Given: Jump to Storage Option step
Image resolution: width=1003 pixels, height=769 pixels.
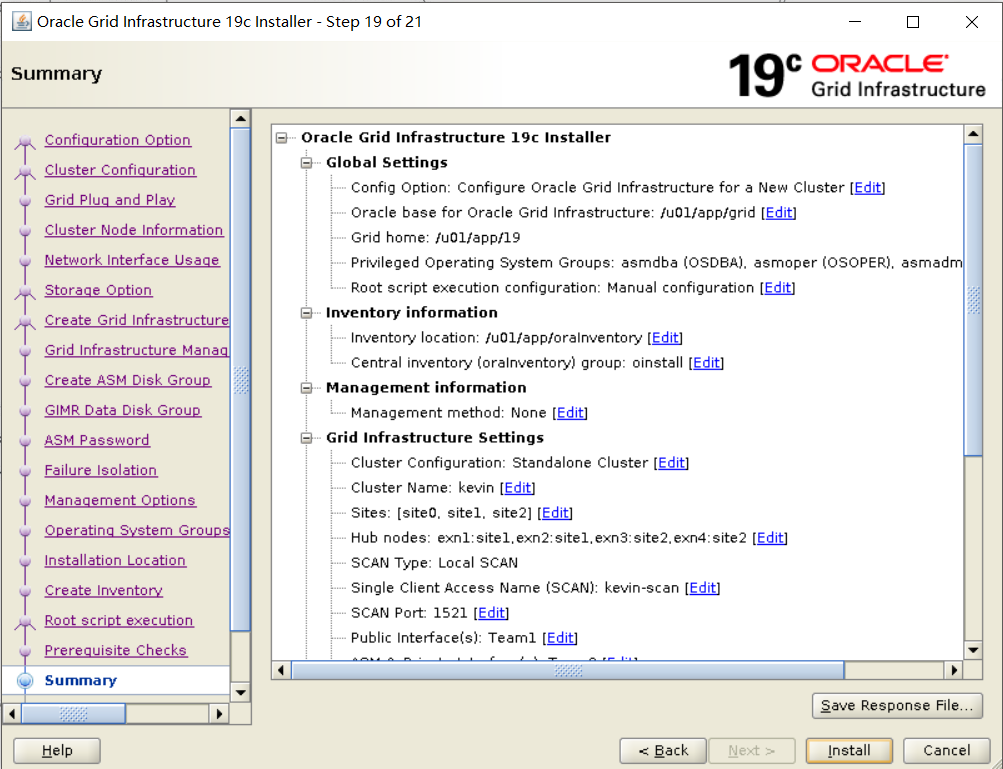Looking at the screenshot, I should click(x=99, y=290).
